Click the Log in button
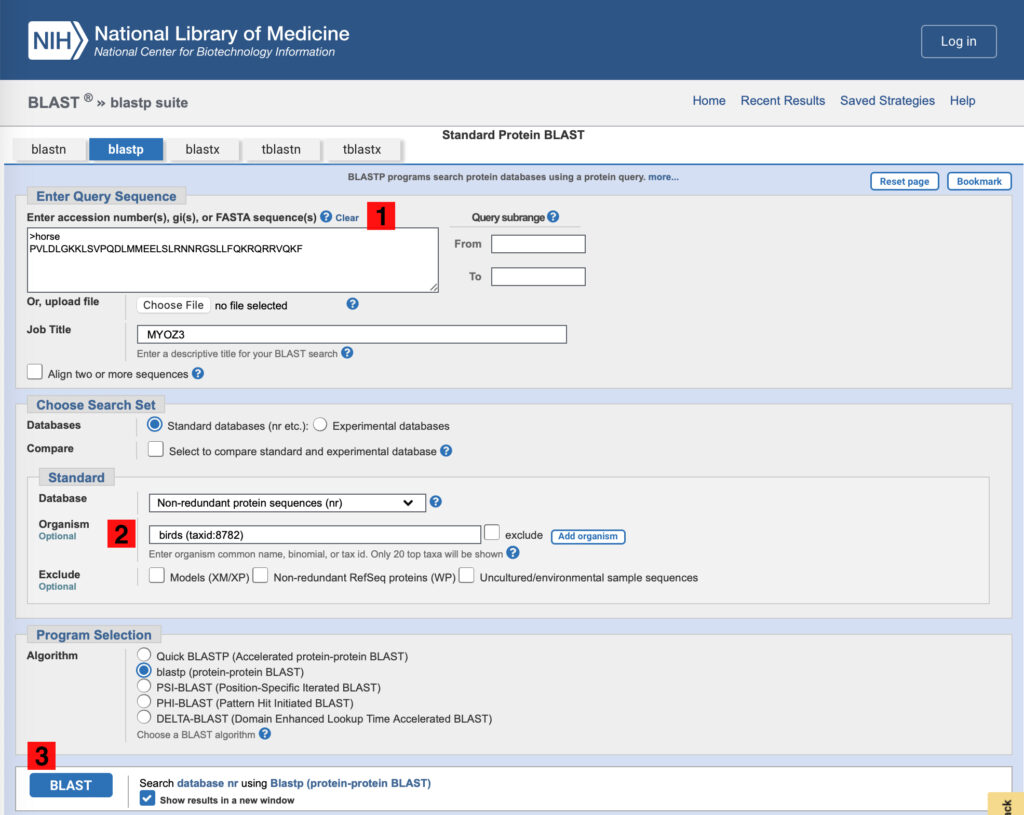Viewport: 1024px width, 815px height. click(958, 41)
